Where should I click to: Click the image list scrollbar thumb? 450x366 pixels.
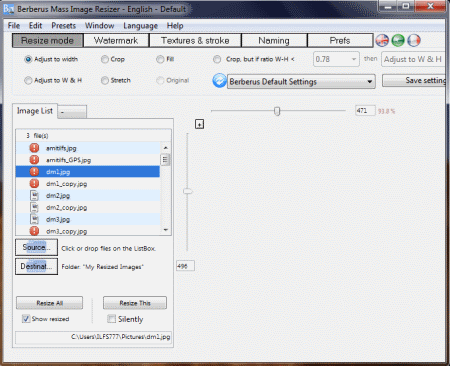click(x=165, y=160)
